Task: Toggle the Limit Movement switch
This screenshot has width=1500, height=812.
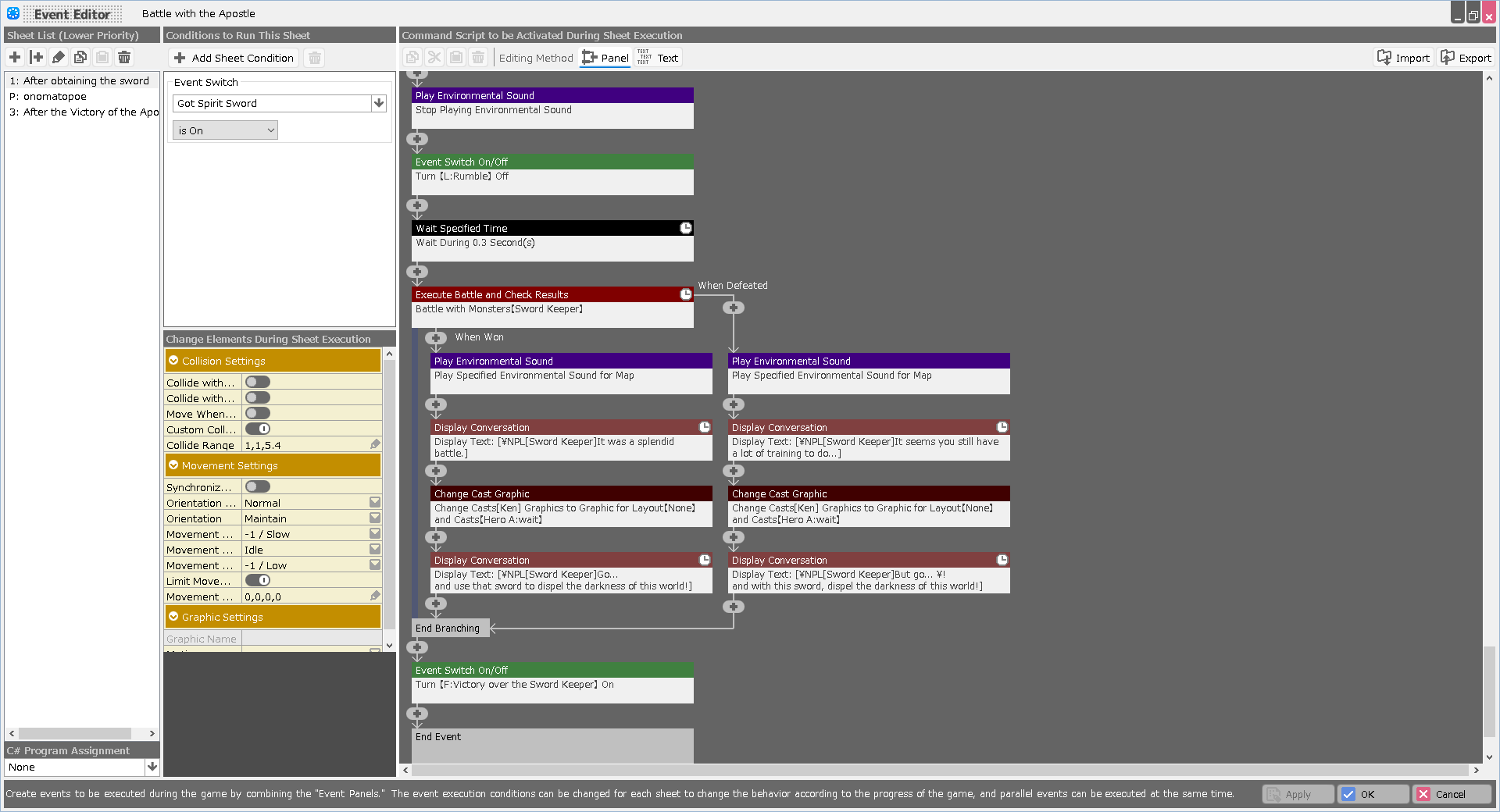Action: tap(258, 580)
